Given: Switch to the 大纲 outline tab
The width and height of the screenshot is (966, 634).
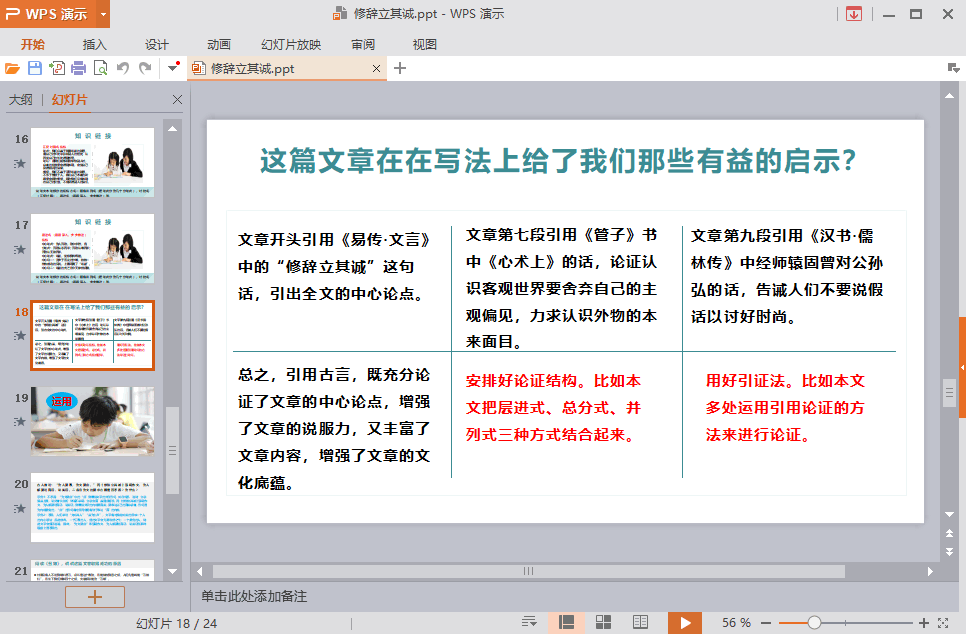Looking at the screenshot, I should click(x=21, y=100).
